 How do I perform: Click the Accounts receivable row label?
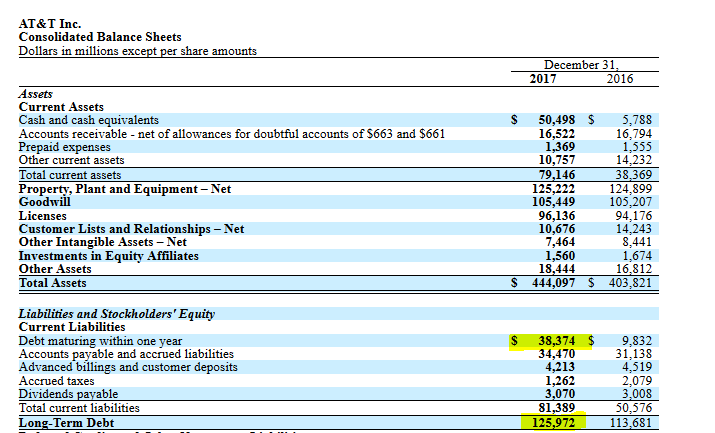point(232,134)
